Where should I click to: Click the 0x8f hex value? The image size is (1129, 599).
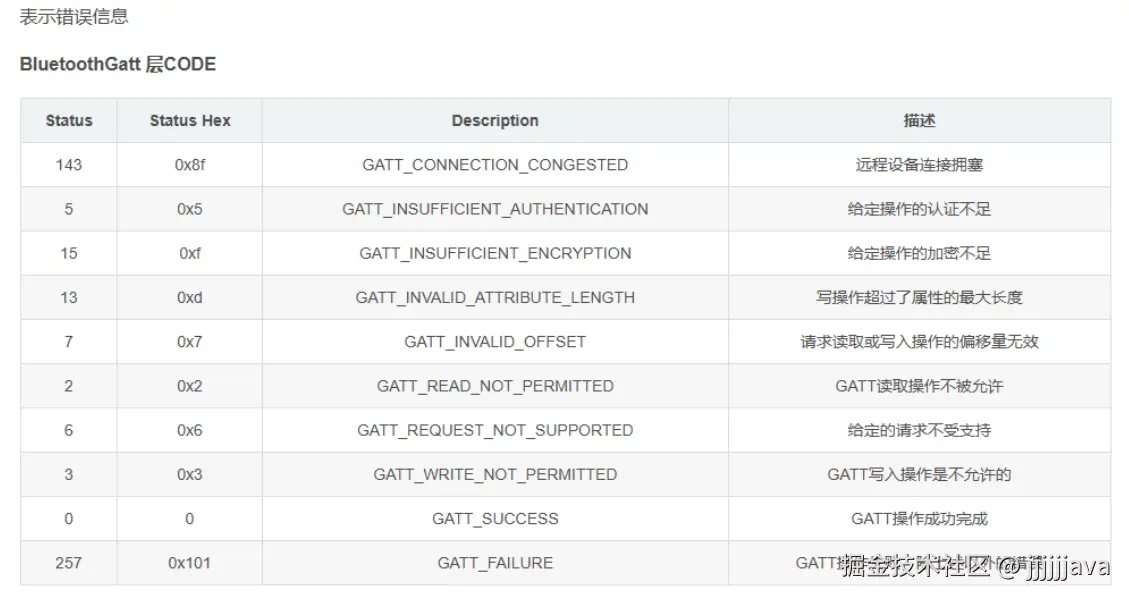pyautogui.click(x=190, y=165)
